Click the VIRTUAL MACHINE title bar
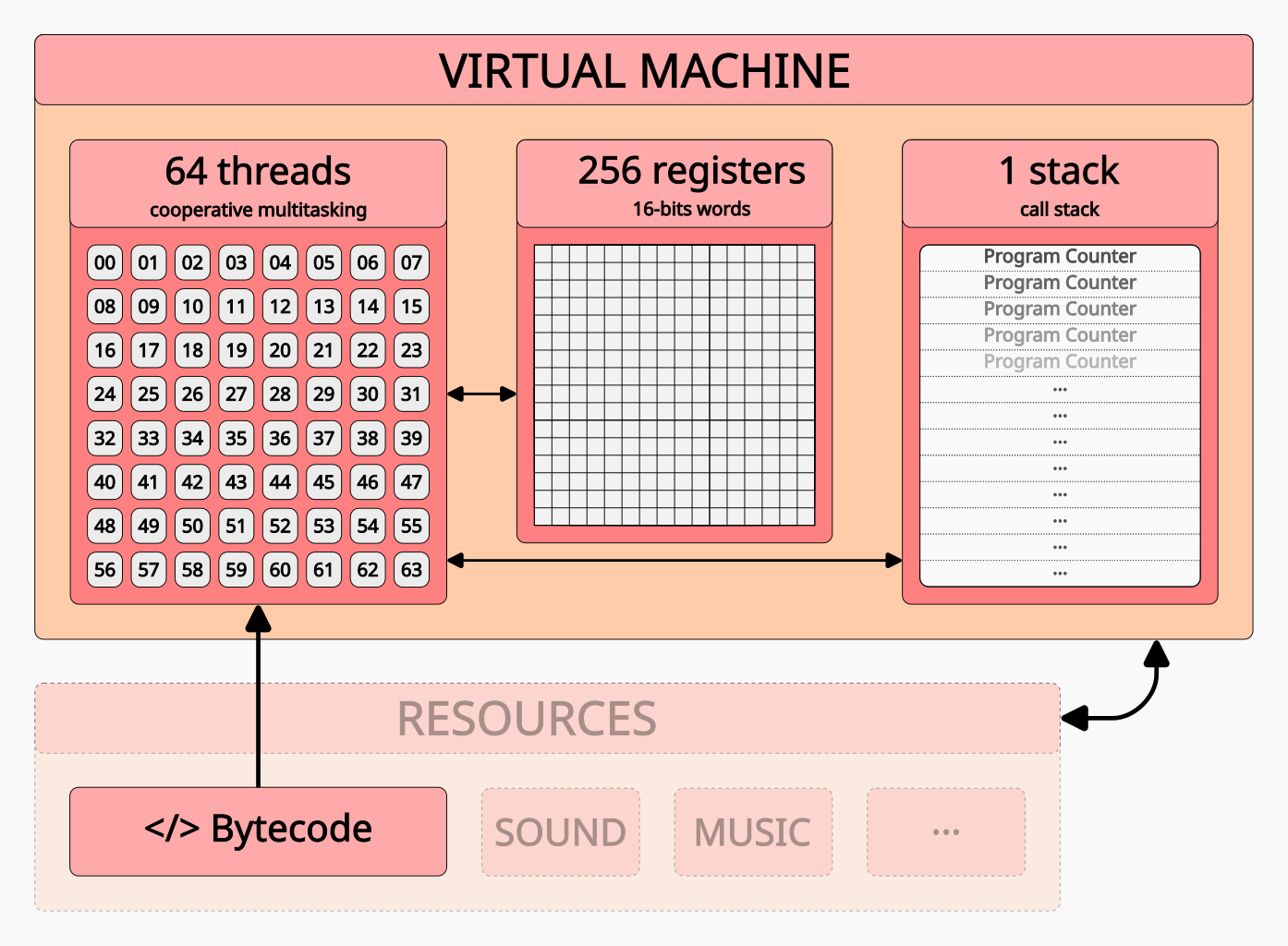Viewport: 1288px width, 946px height. [x=644, y=69]
